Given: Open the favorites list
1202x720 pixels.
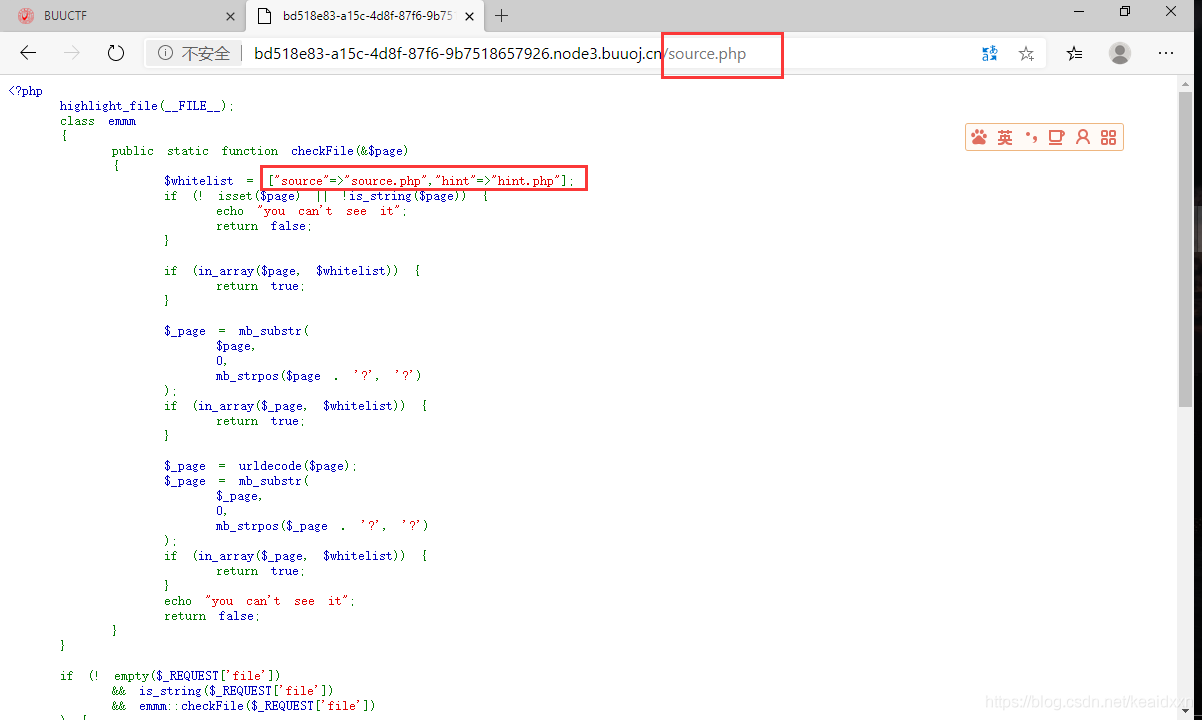Looking at the screenshot, I should (x=1074, y=54).
